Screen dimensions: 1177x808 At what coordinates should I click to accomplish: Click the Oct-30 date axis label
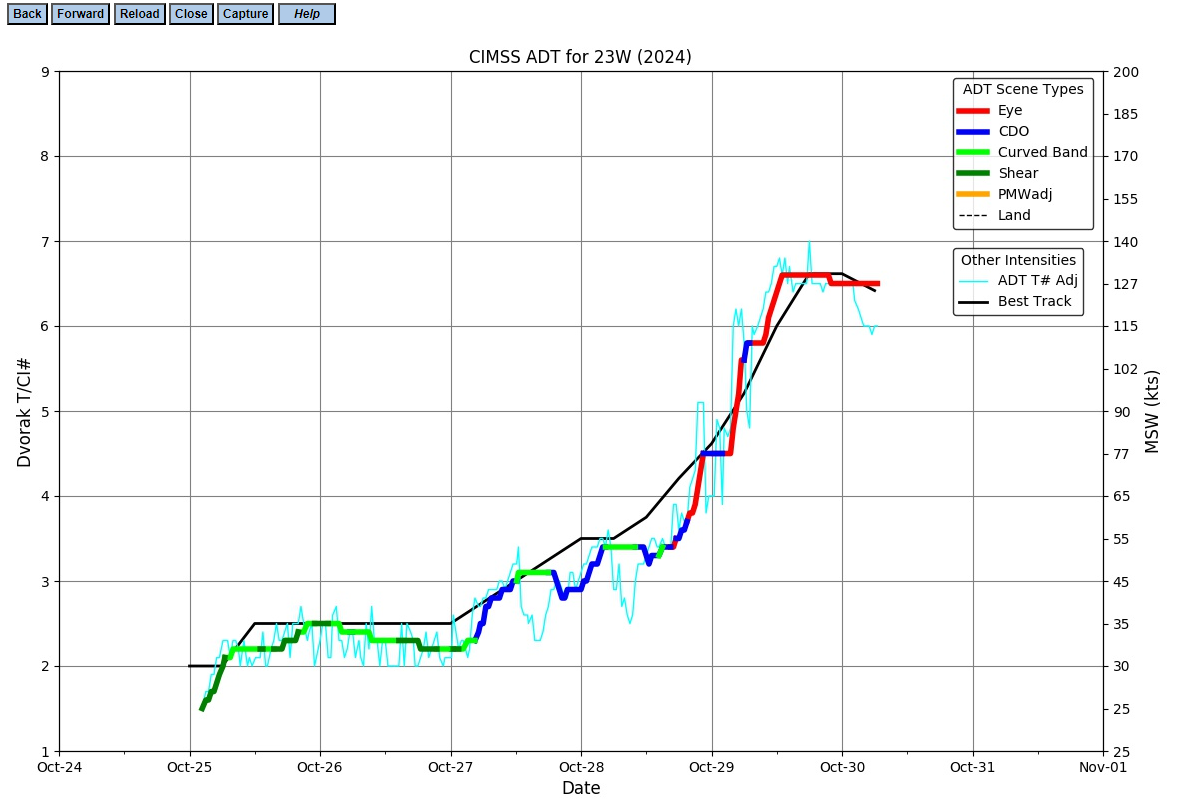842,767
